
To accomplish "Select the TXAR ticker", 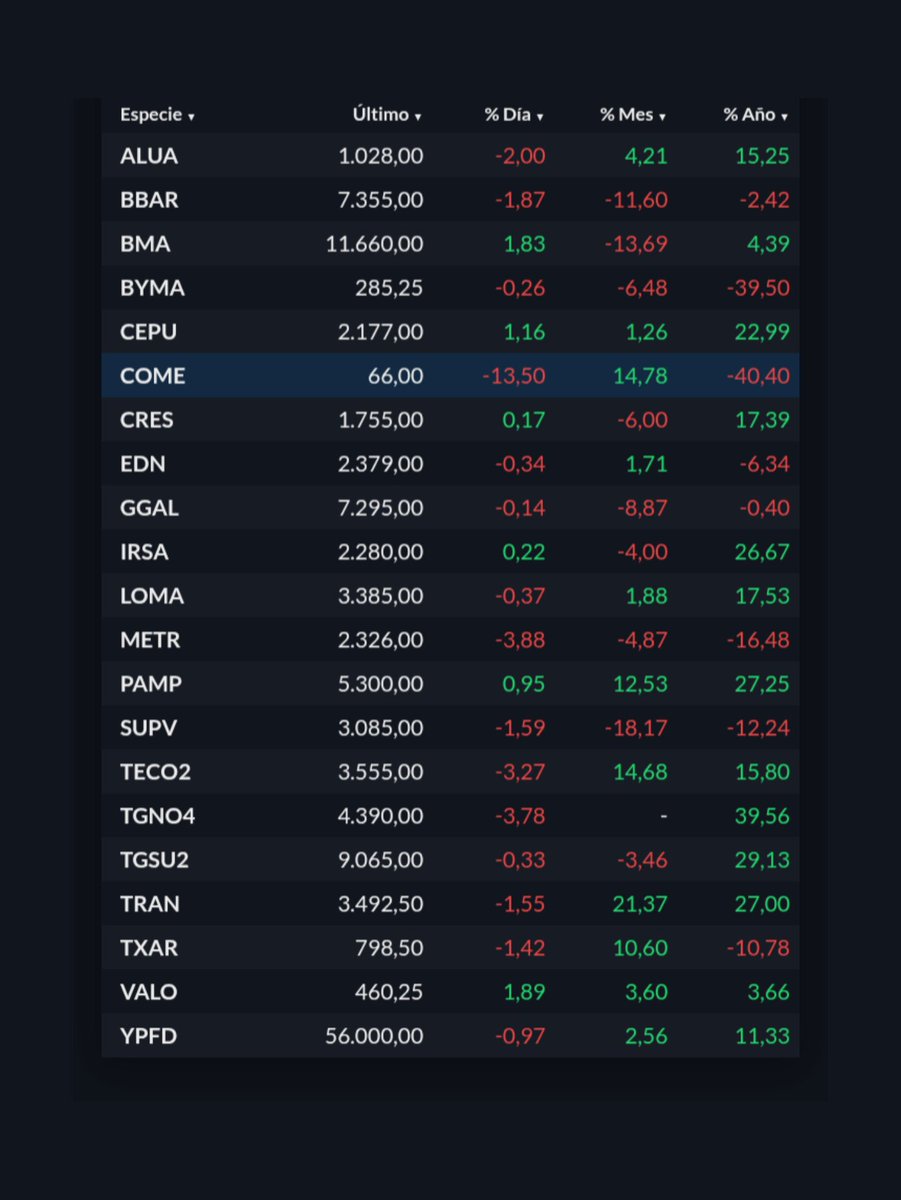I will pyautogui.click(x=149, y=948).
